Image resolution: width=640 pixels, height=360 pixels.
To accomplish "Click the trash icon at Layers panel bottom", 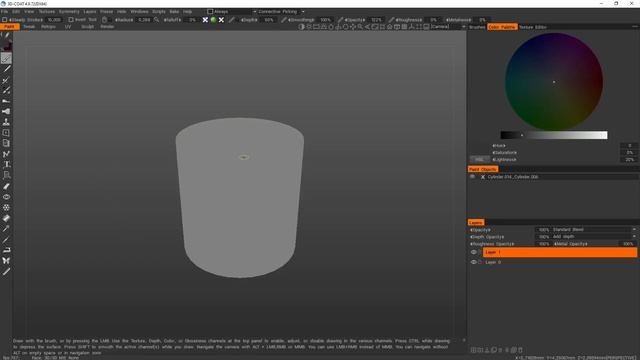I will (x=520, y=350).
